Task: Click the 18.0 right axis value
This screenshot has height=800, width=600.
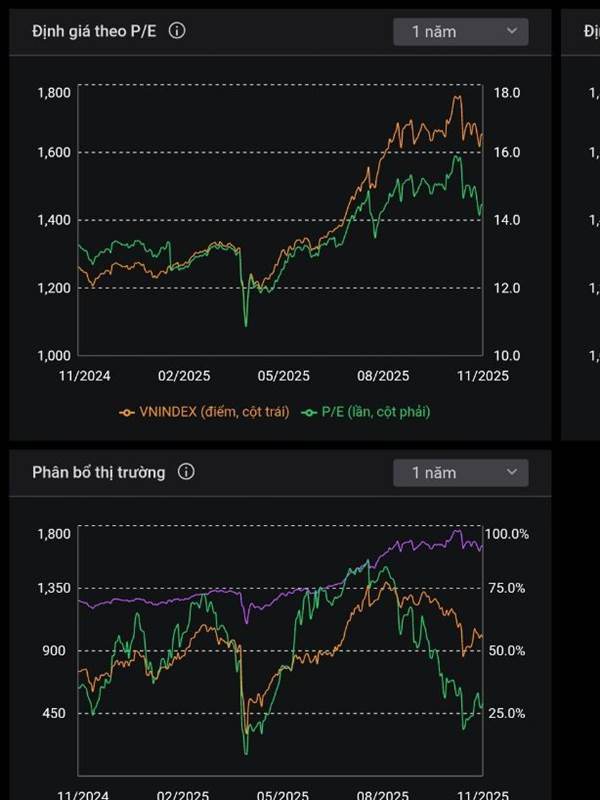Action: pos(507,93)
